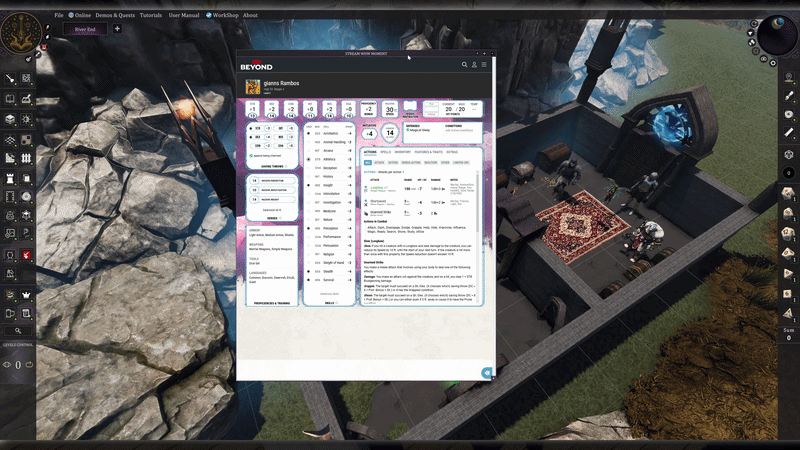Open the File menu
The height and width of the screenshot is (450, 800).
pyautogui.click(x=59, y=15)
